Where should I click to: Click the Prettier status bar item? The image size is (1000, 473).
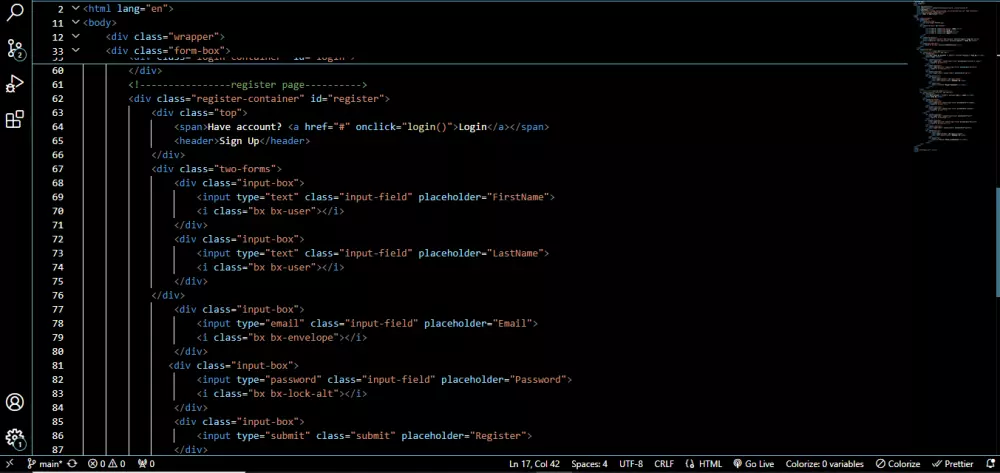953,463
